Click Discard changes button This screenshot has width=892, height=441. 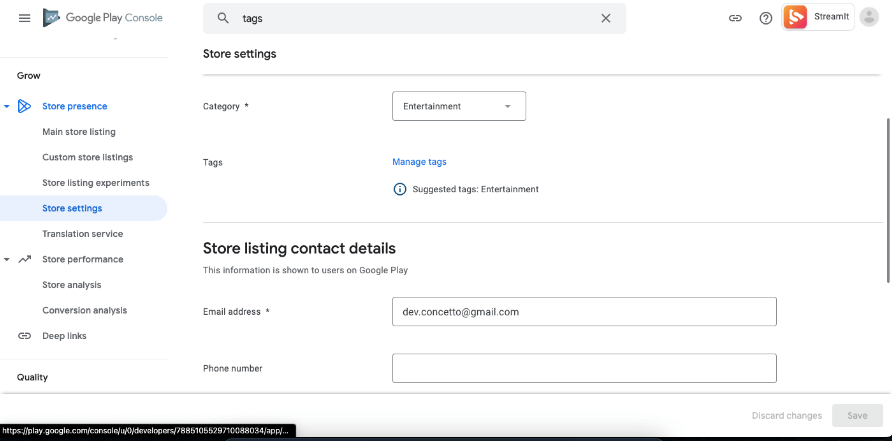(786, 416)
